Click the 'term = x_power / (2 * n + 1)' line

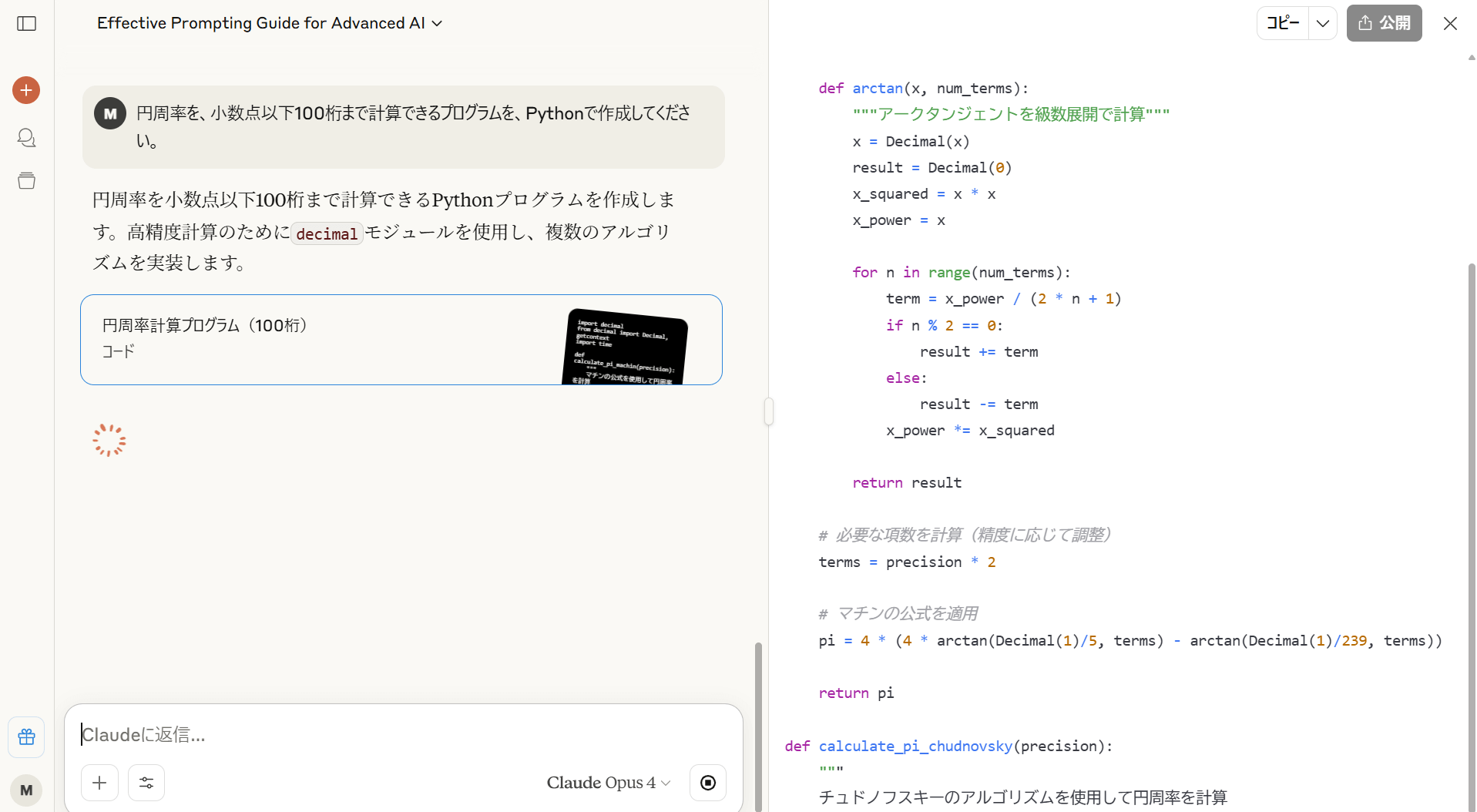tap(1003, 299)
